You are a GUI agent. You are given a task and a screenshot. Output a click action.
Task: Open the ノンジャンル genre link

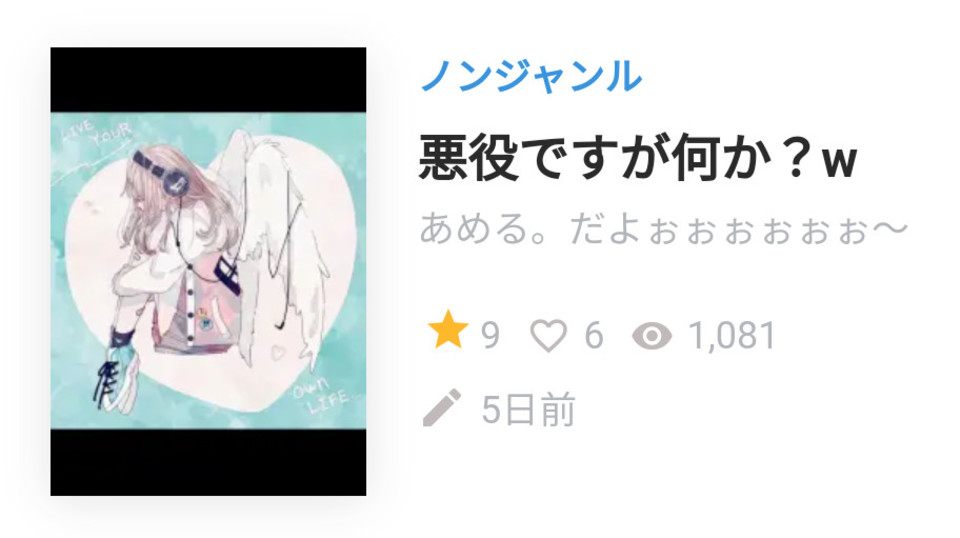(x=531, y=76)
